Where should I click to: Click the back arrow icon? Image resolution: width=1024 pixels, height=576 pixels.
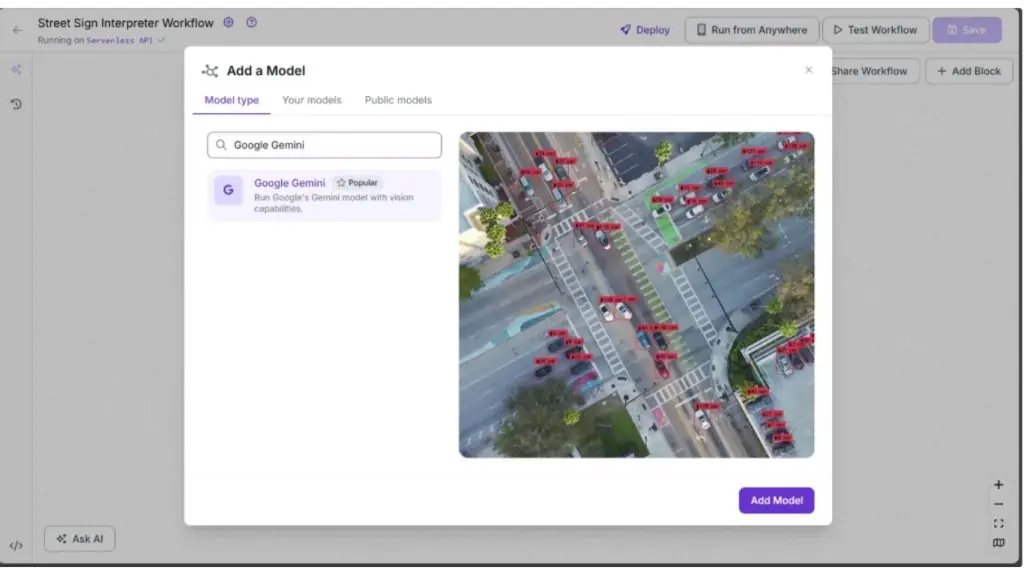(x=18, y=30)
